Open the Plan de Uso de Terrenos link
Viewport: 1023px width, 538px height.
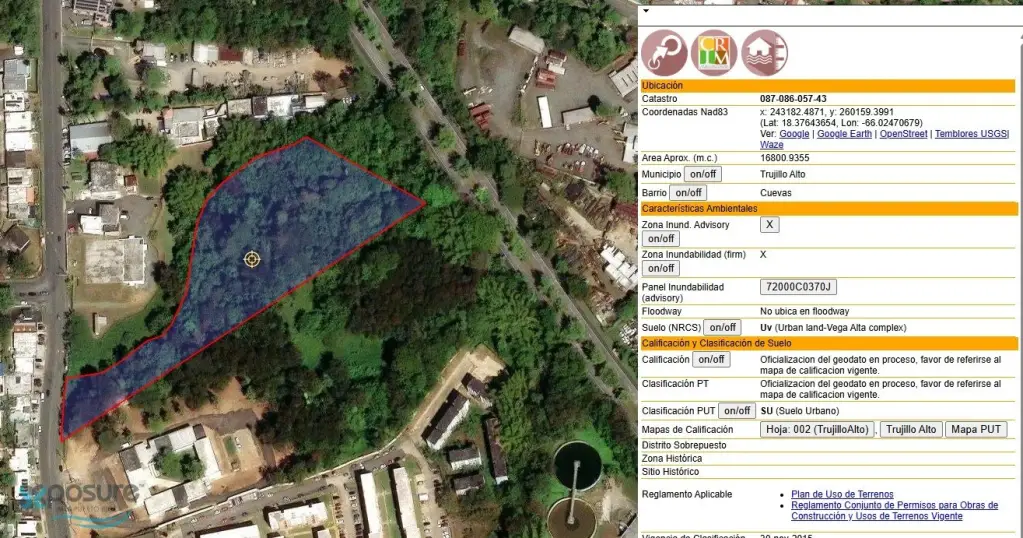[842, 495]
